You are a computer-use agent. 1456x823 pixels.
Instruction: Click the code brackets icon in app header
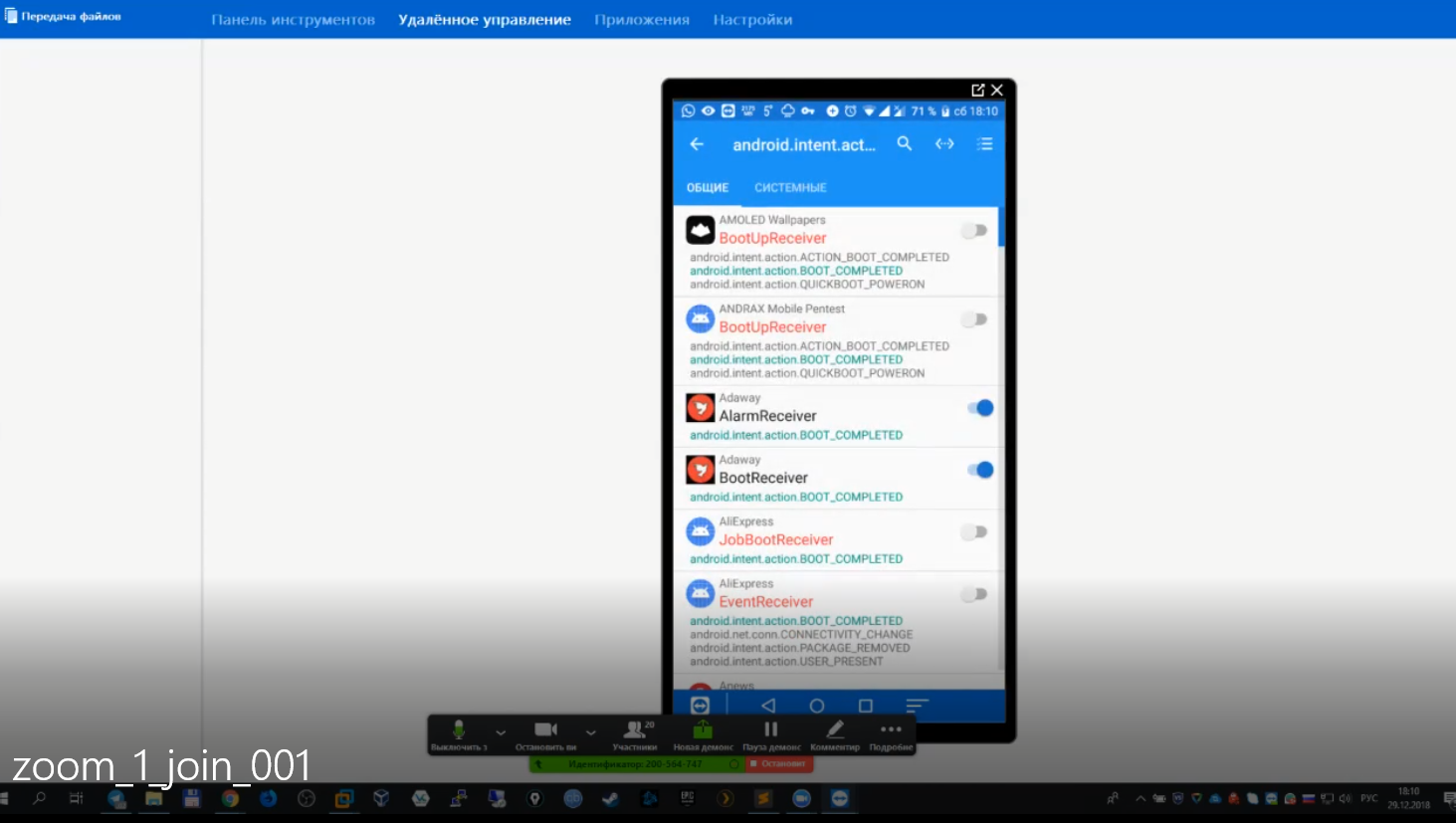click(x=944, y=144)
